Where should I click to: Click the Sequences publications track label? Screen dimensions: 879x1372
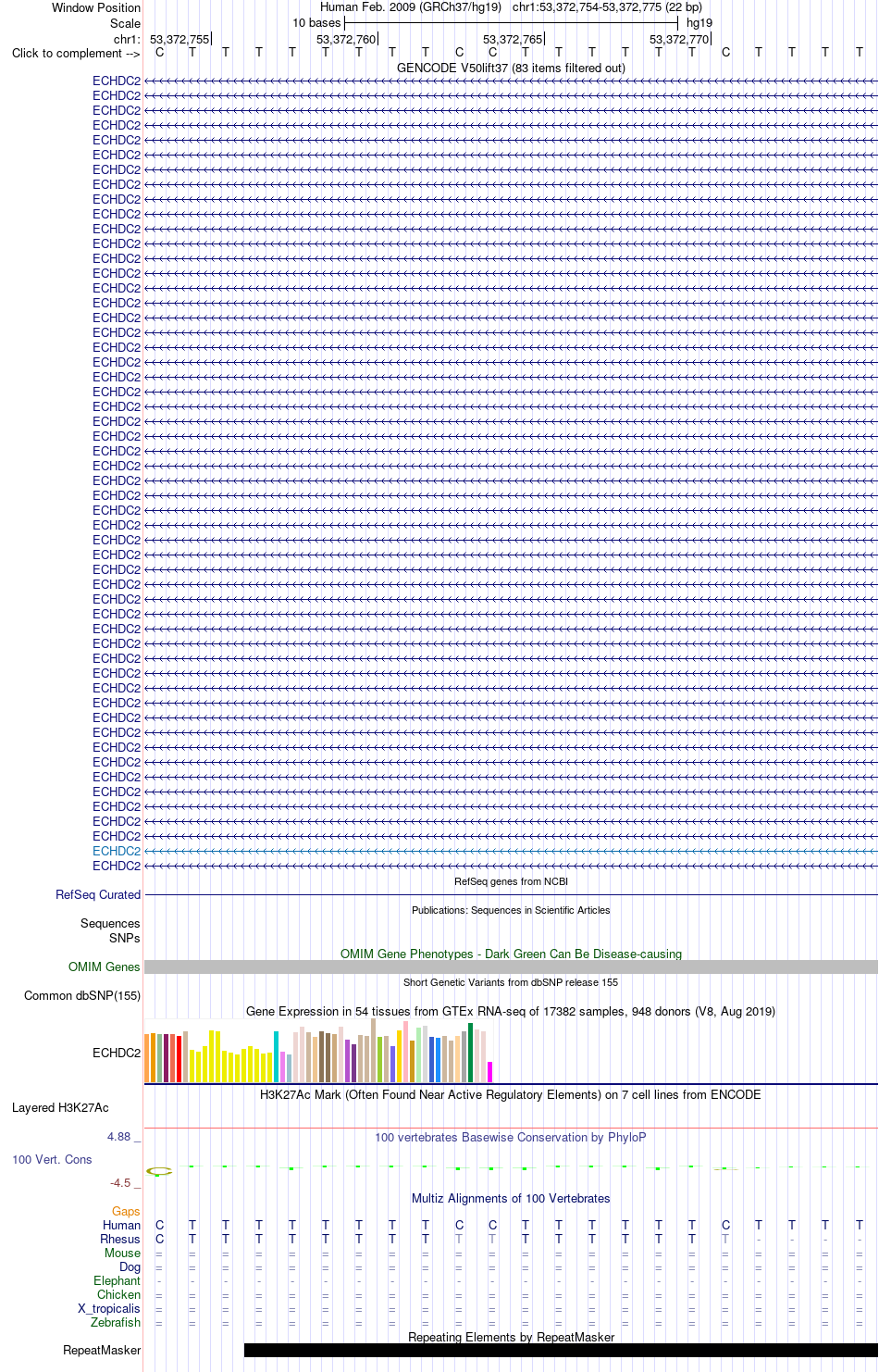[110, 923]
